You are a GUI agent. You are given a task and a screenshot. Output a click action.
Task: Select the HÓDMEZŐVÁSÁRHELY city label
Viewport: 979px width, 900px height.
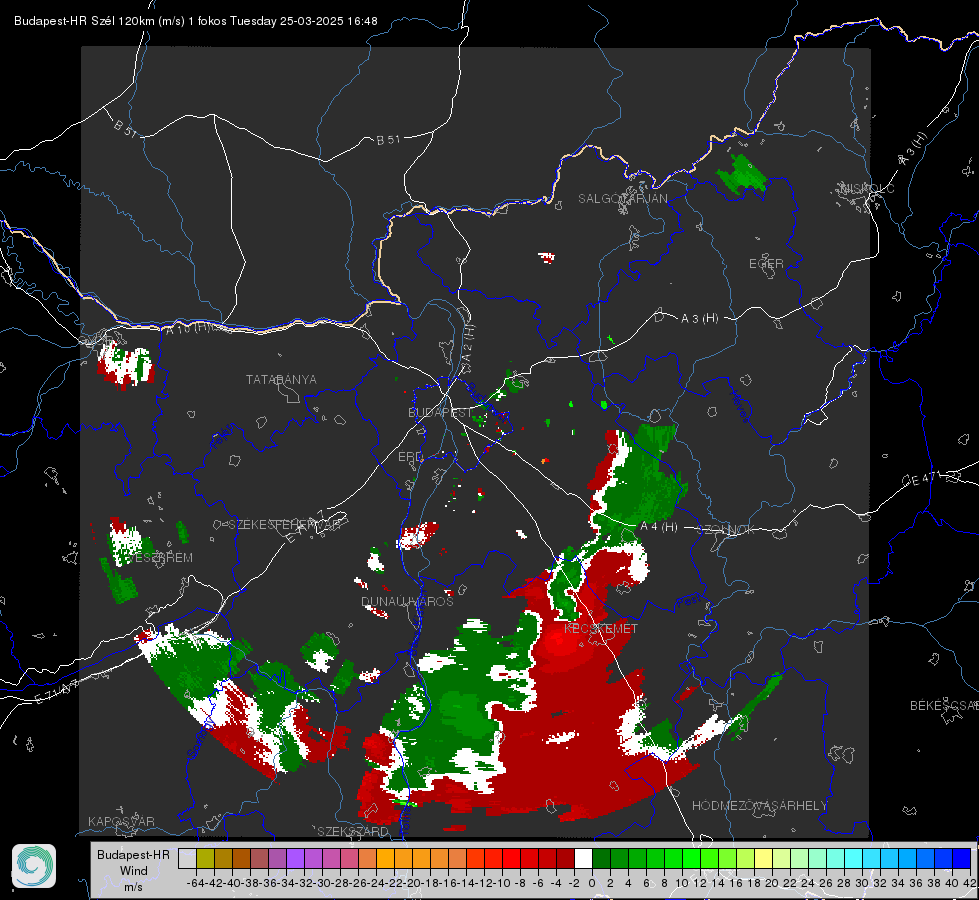(759, 806)
